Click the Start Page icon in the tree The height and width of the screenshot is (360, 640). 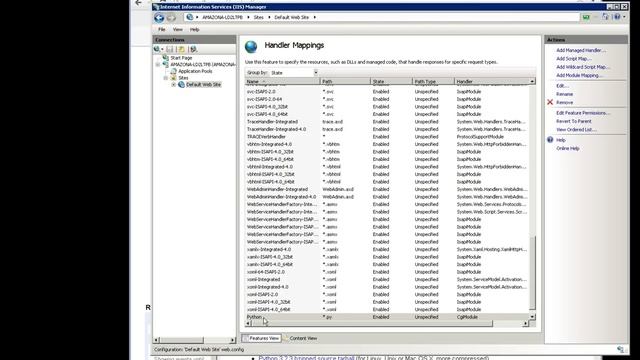pos(166,58)
